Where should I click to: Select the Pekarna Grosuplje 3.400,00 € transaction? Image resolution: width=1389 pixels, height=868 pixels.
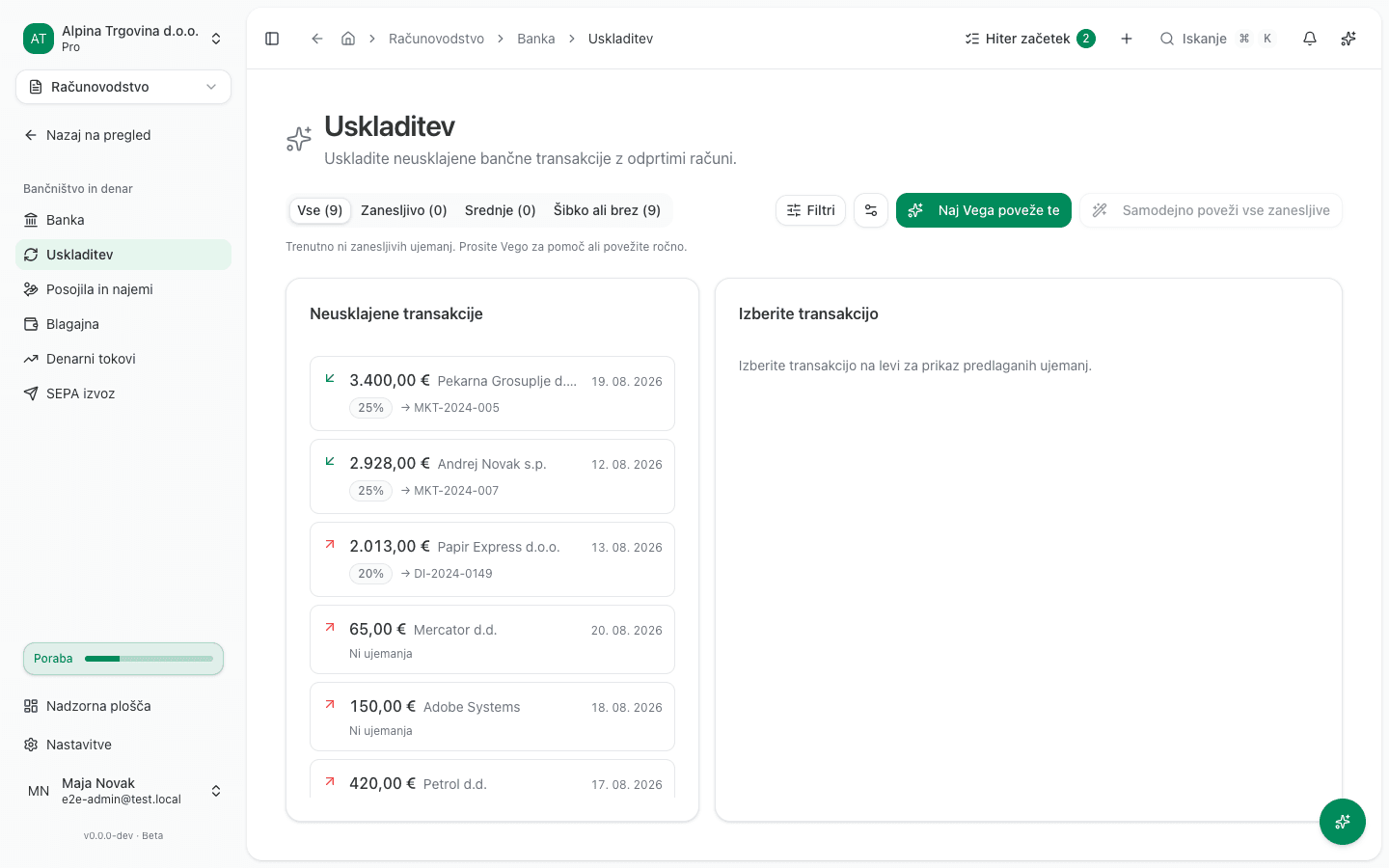(492, 393)
